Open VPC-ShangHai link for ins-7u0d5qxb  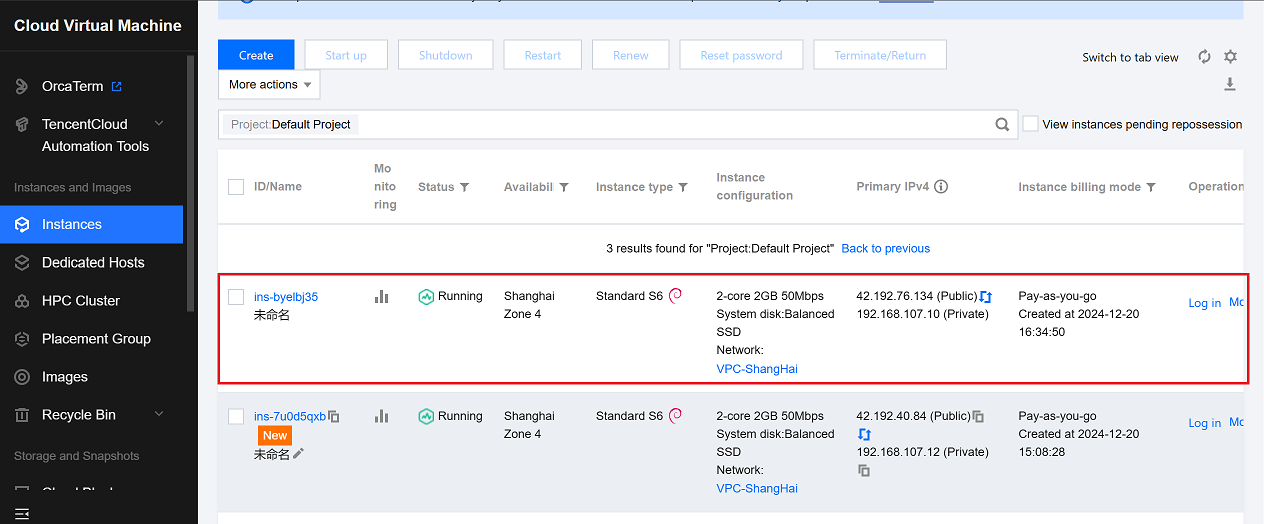coord(757,489)
